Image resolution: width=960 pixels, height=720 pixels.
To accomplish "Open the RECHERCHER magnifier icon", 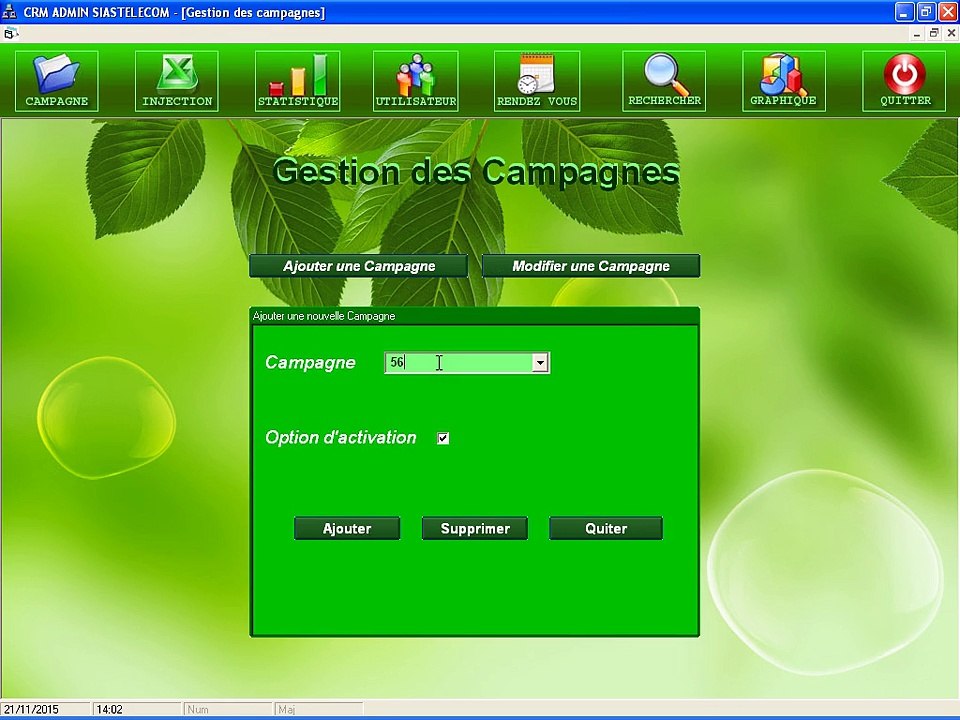I will tap(664, 81).
